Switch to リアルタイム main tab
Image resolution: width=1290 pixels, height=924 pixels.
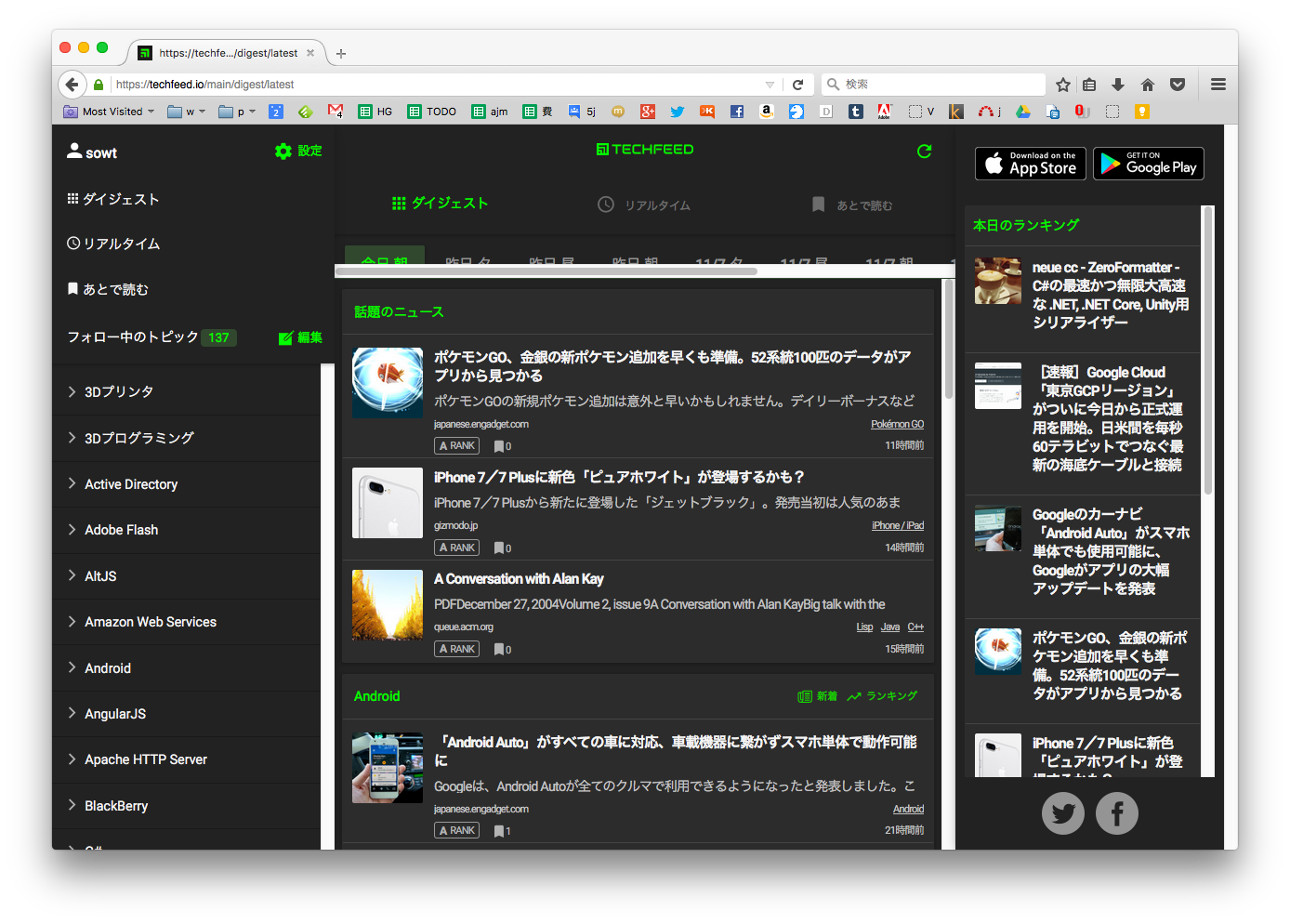pyautogui.click(x=644, y=205)
